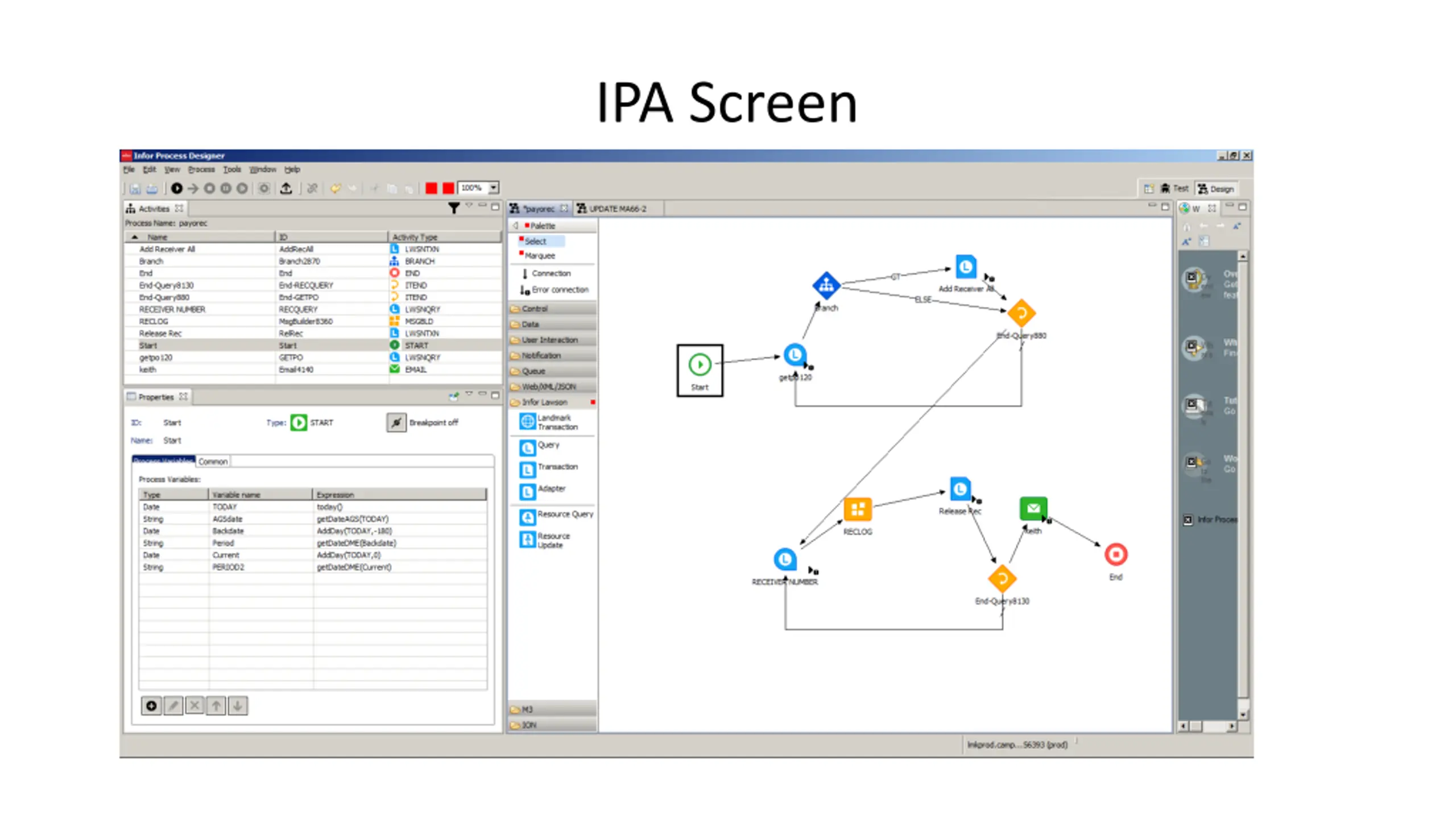
Task: Open the Tools menu
Action: pos(231,169)
